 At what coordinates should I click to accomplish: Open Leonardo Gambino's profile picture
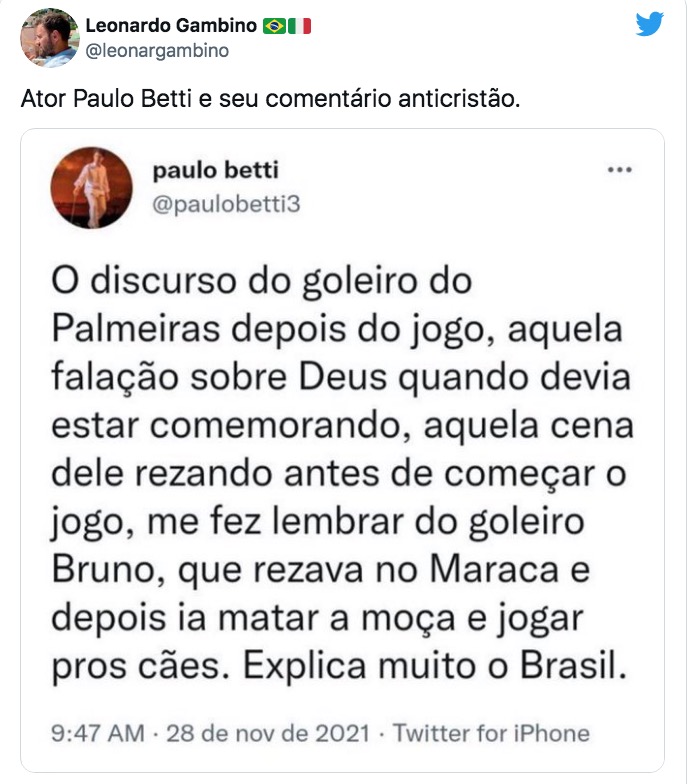[x=49, y=37]
